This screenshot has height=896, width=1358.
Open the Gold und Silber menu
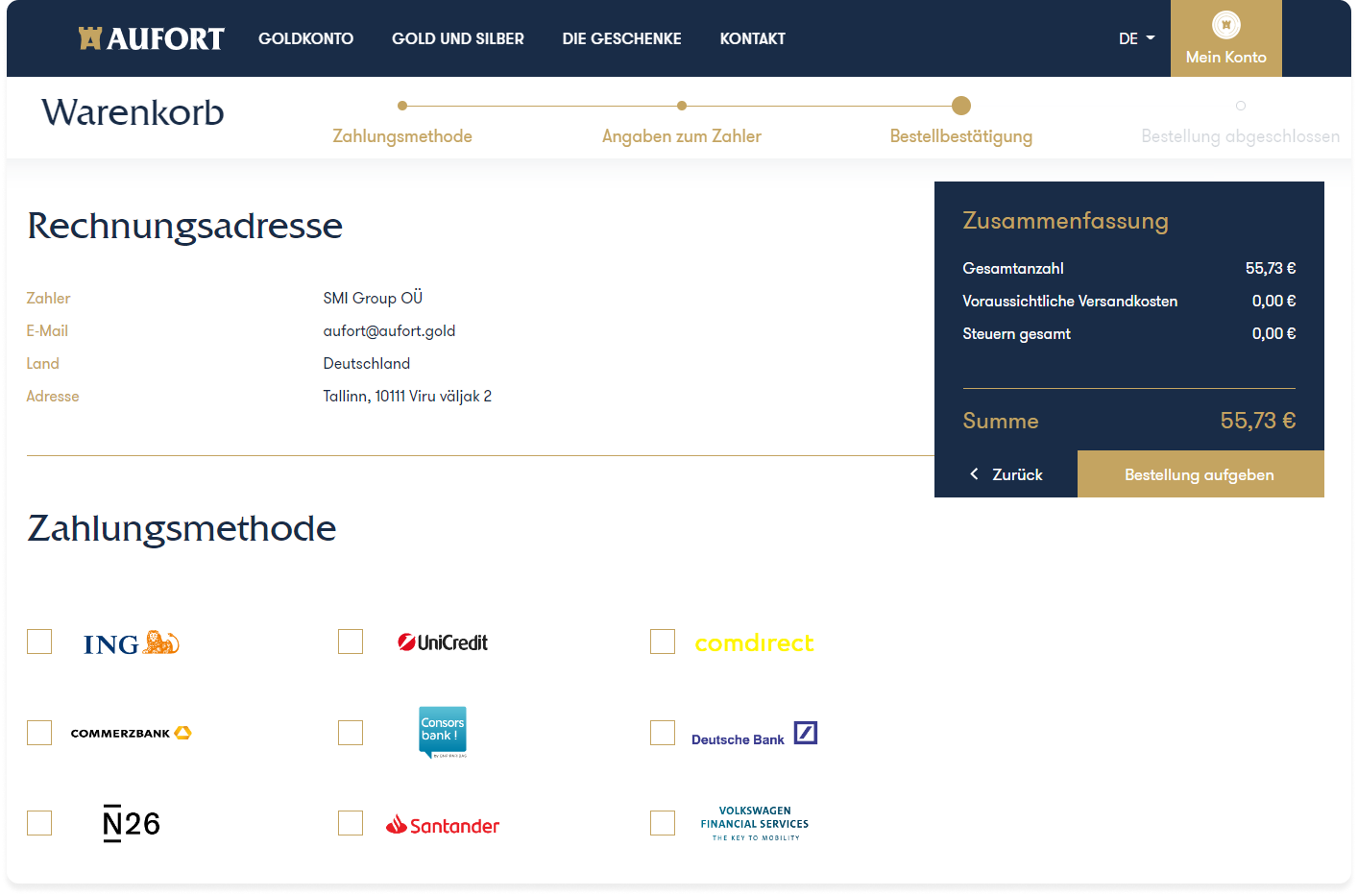458,38
